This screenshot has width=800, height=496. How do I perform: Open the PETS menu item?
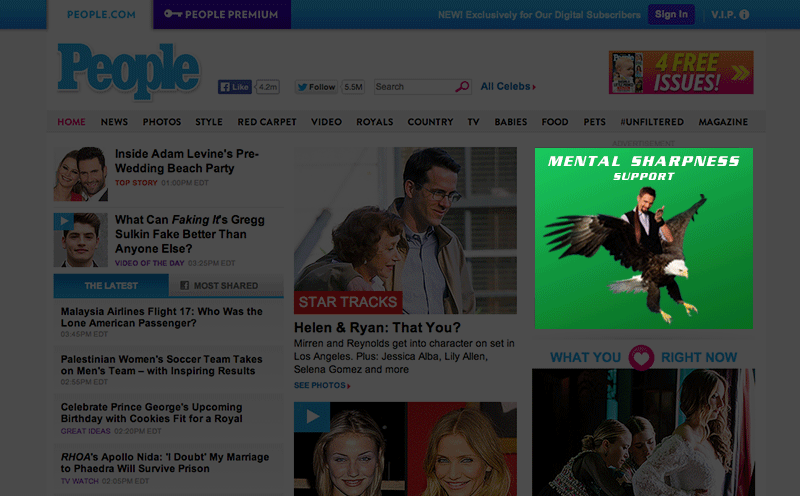(594, 122)
